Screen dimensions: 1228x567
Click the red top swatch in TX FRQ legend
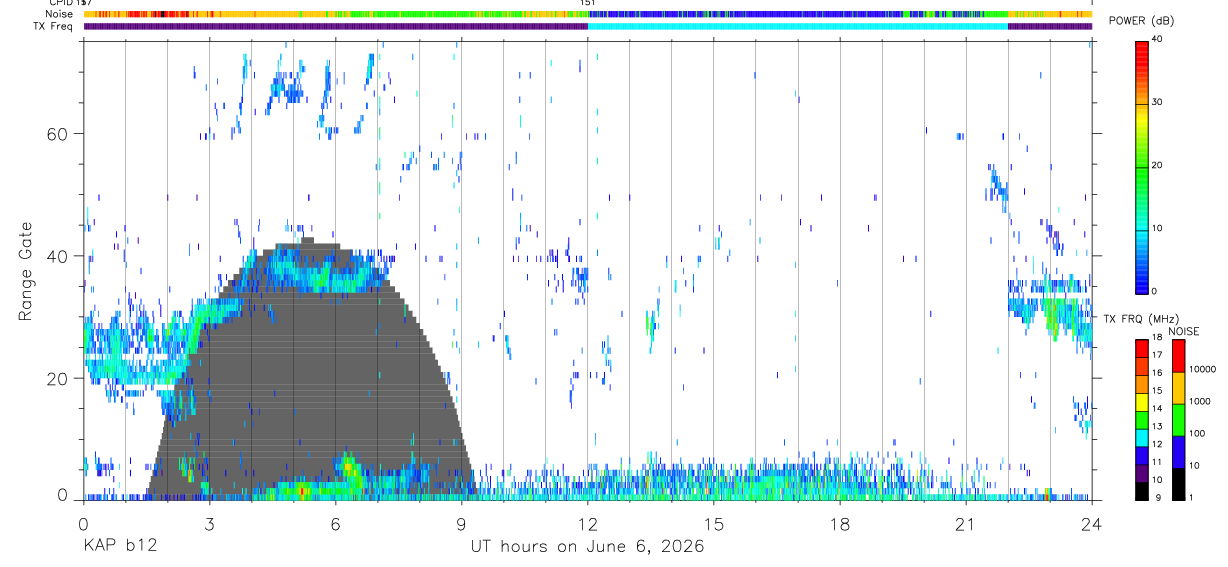(1142, 349)
